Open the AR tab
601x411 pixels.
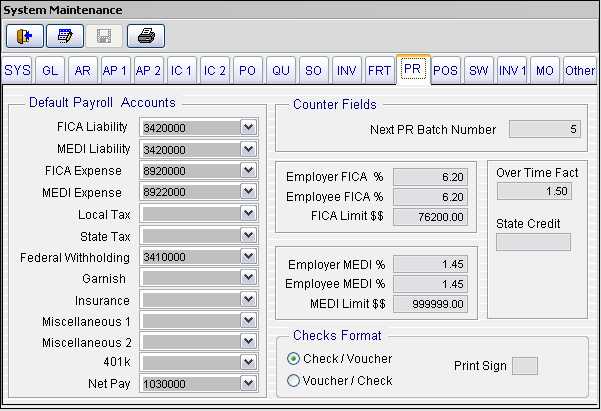tap(83, 71)
